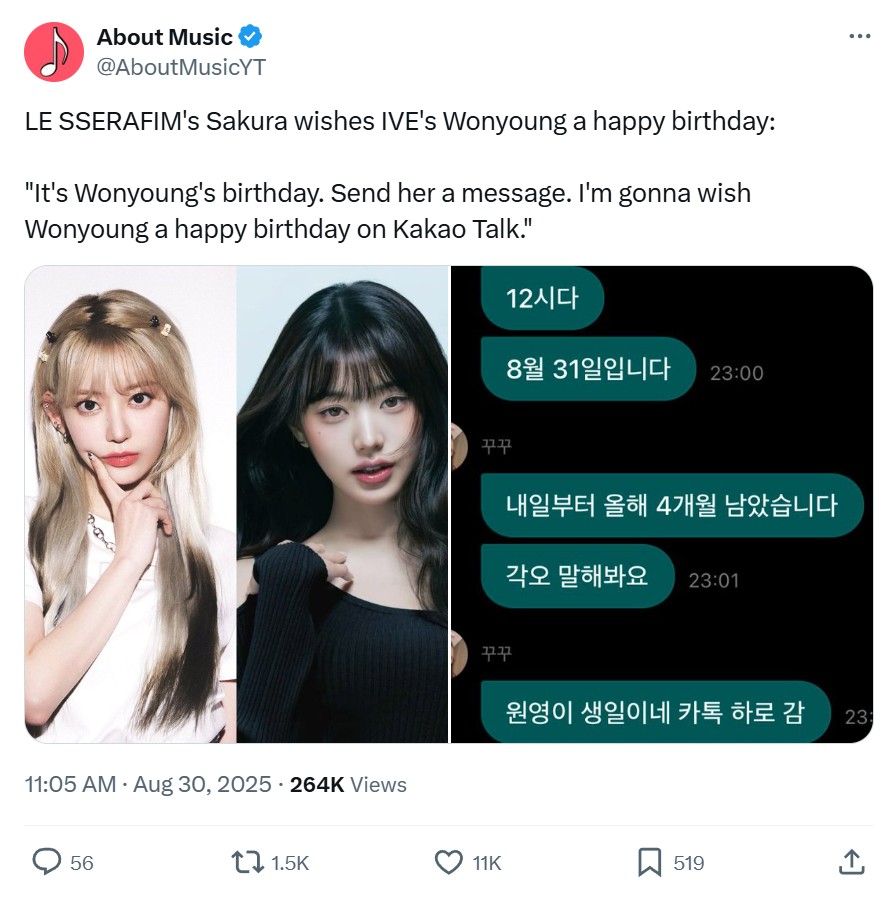The height and width of the screenshot is (898, 887).
Task: Open the three-dot more options menu
Action: point(860,36)
